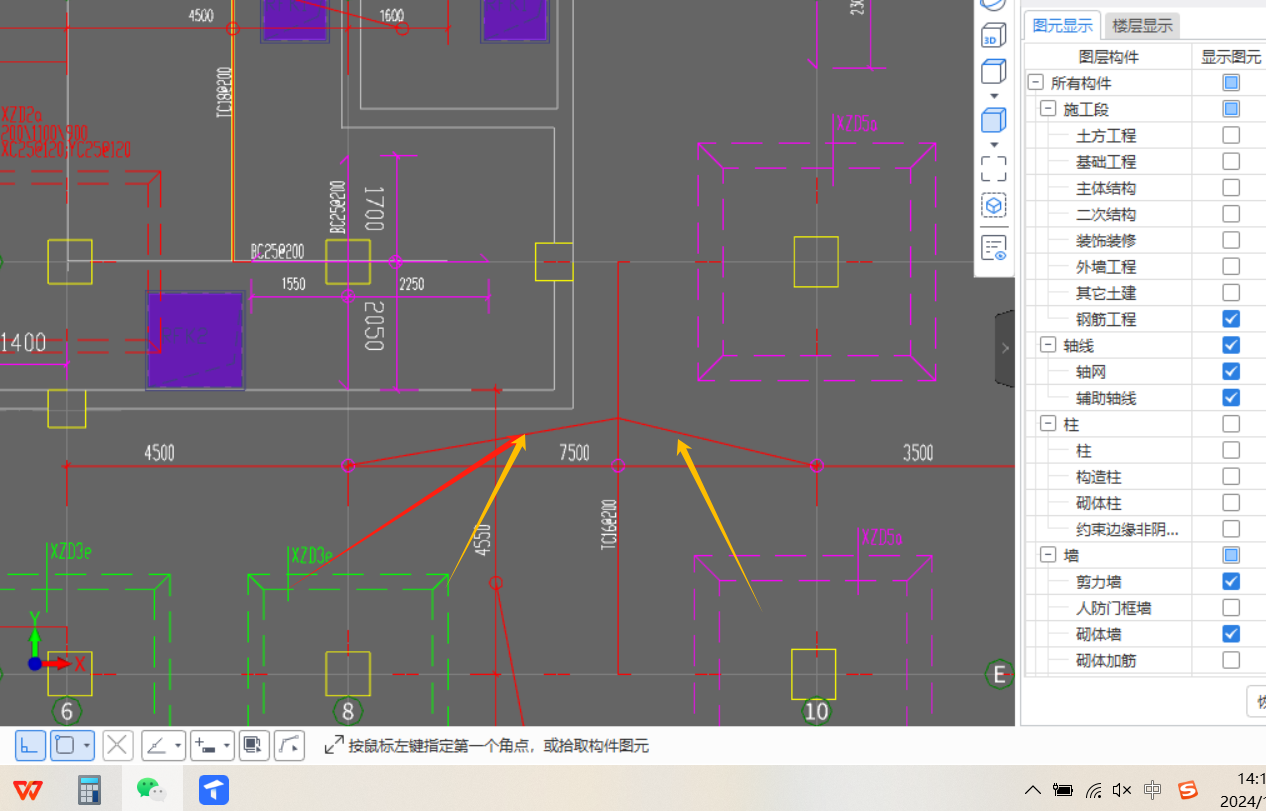Open Calculator from taskbar
This screenshot has height=811, width=1266.
coord(90,790)
